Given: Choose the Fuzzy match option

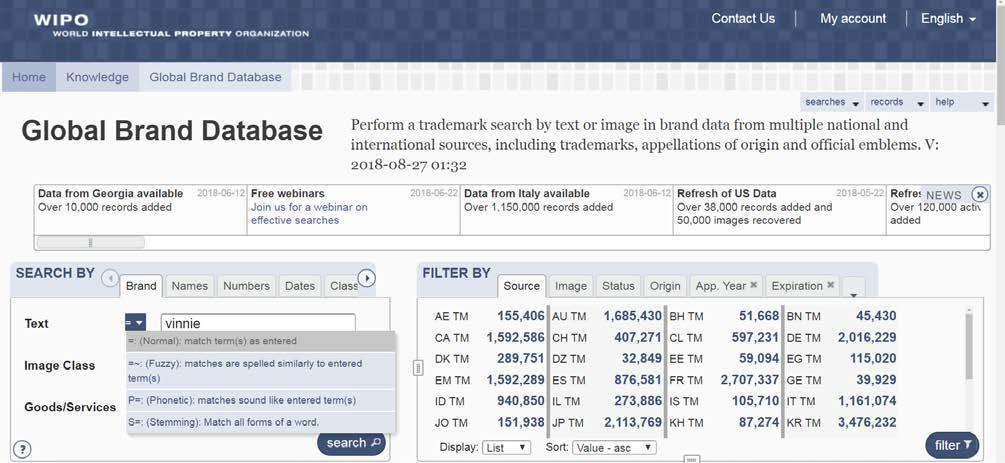Looking at the screenshot, I should [x=261, y=371].
